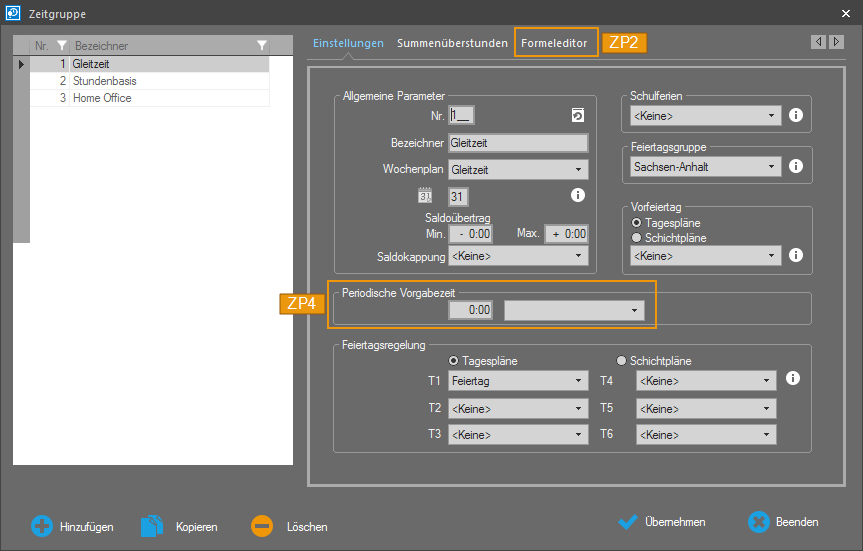Select Tagespläne radio button under Feiertagsregelung
Viewport: 863px width, 551px height.
(455, 361)
